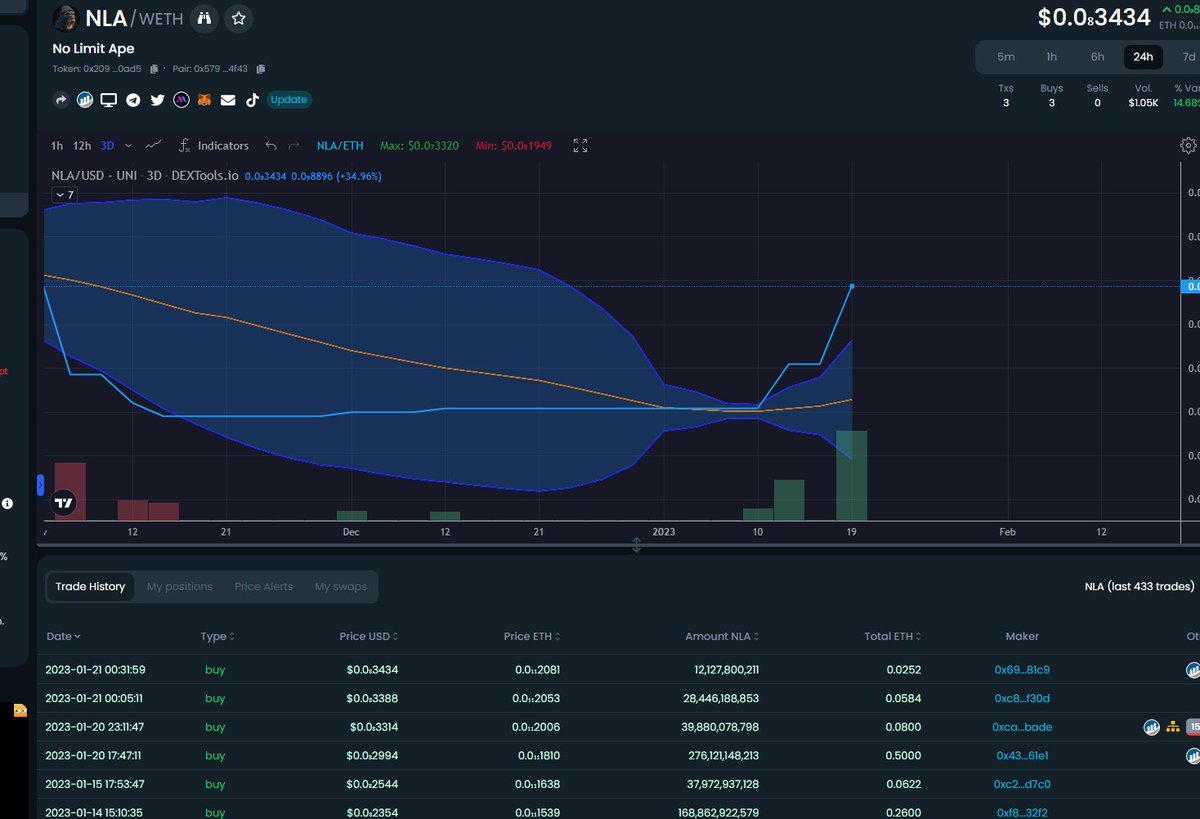
Task: Sort trades by the Total ETH column
Action: 893,636
